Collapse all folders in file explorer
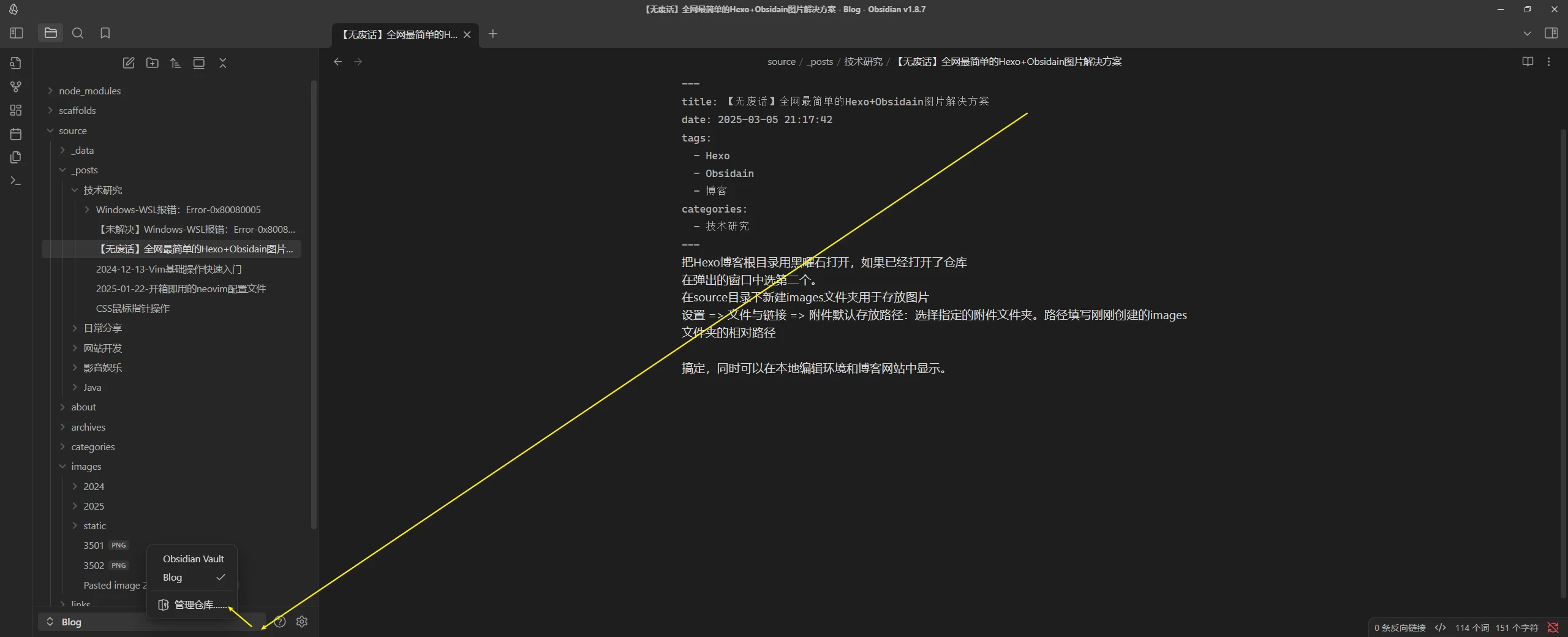The width and height of the screenshot is (1568, 637). click(x=223, y=63)
